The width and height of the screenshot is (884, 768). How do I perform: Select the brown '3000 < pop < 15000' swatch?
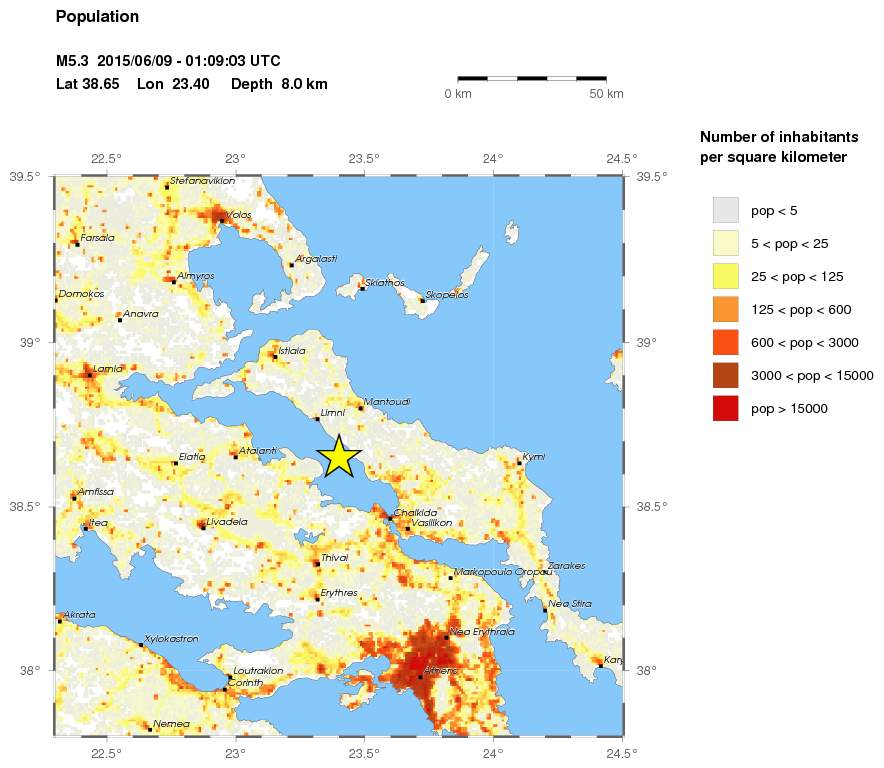tap(725, 375)
